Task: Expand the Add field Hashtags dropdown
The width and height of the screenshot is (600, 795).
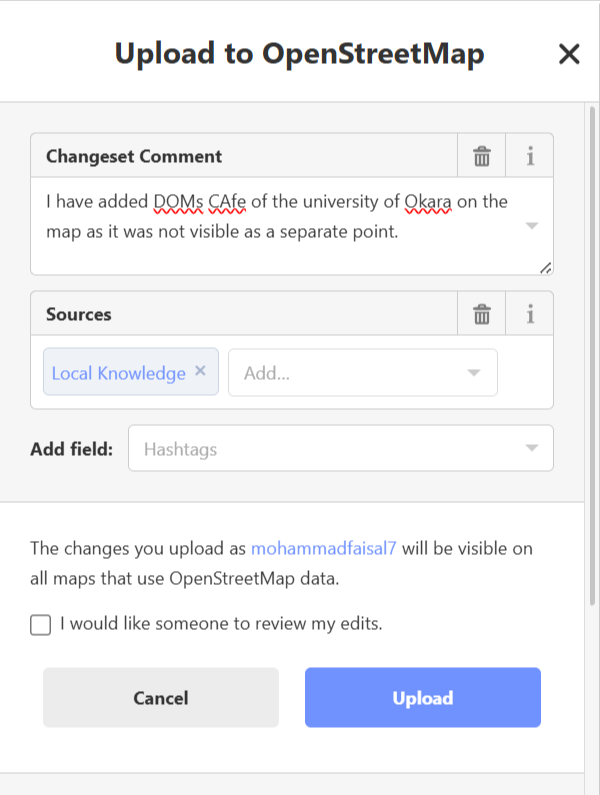Action: (532, 448)
